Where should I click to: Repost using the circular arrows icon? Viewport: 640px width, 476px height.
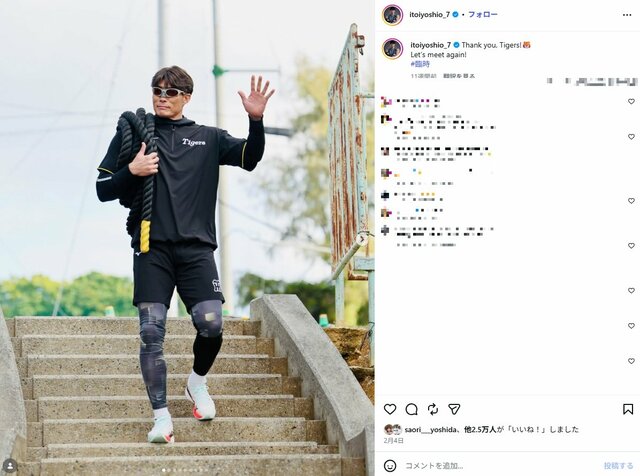tap(433, 409)
